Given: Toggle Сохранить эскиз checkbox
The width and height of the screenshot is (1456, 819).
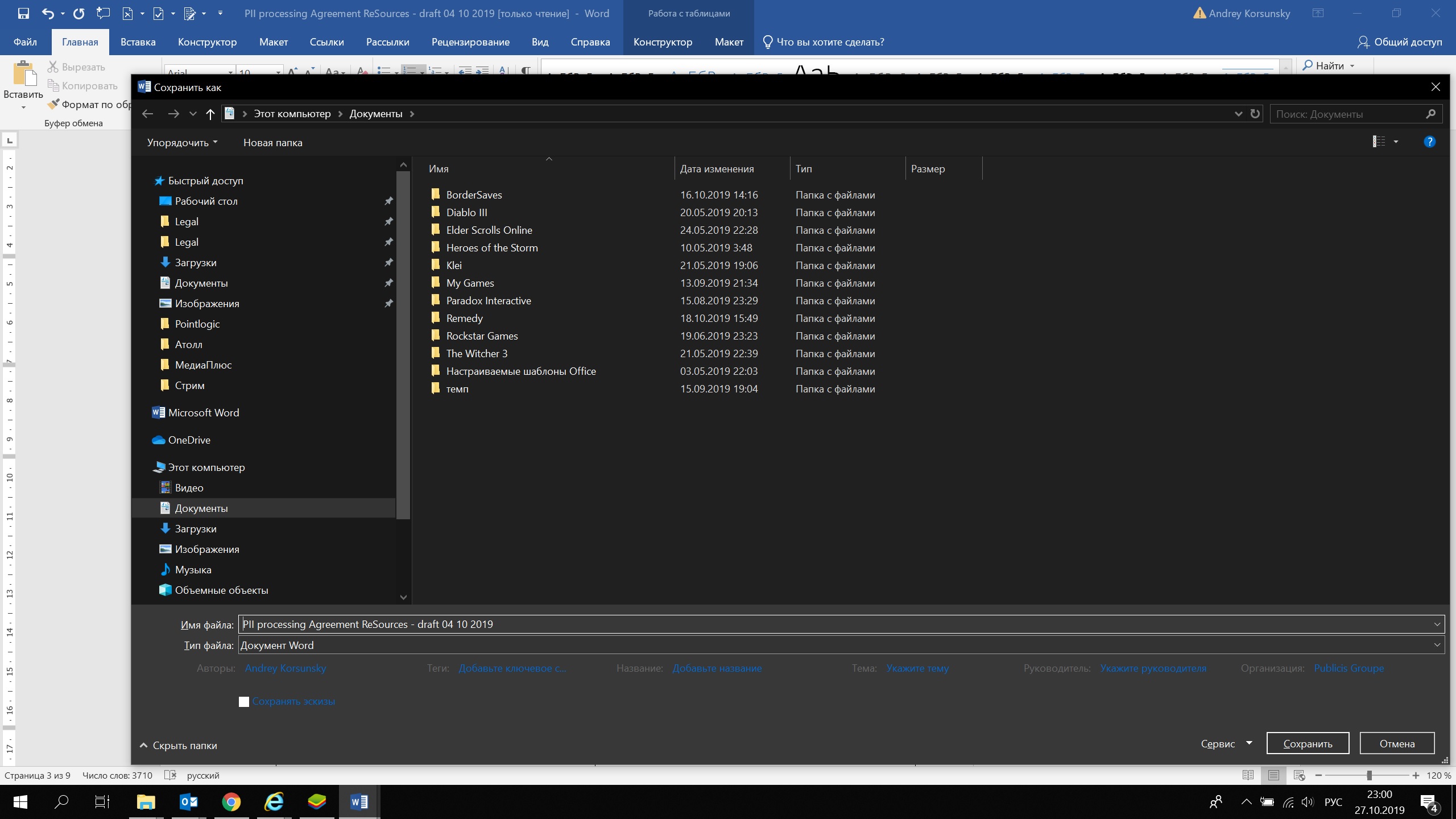Looking at the screenshot, I should (x=243, y=701).
